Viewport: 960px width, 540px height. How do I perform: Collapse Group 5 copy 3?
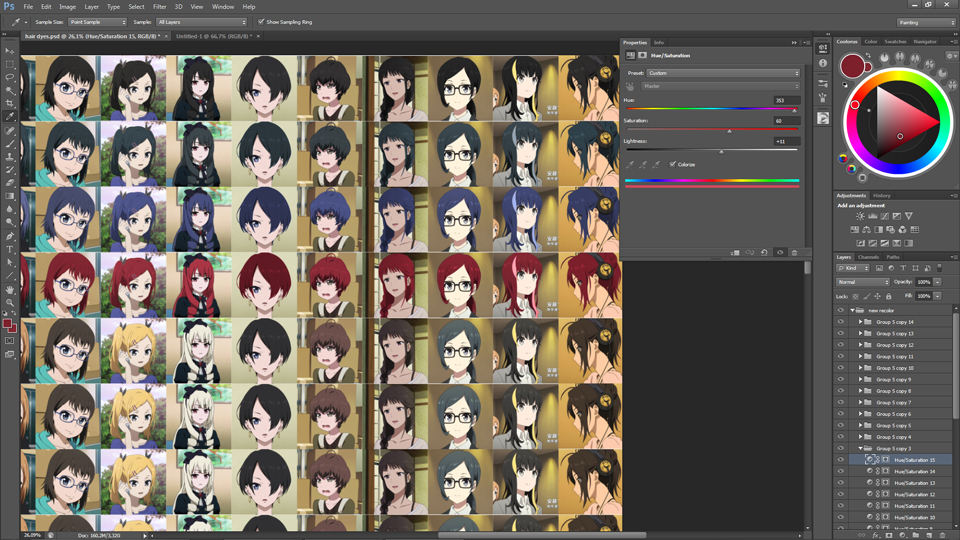(860, 448)
